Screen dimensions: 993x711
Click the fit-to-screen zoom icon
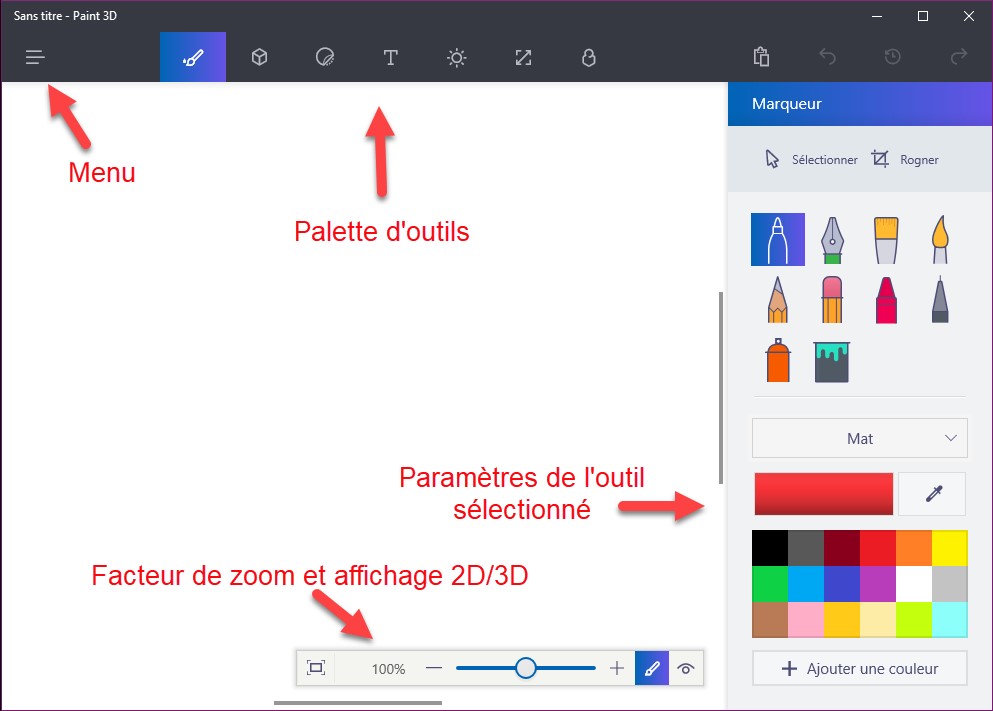315,668
